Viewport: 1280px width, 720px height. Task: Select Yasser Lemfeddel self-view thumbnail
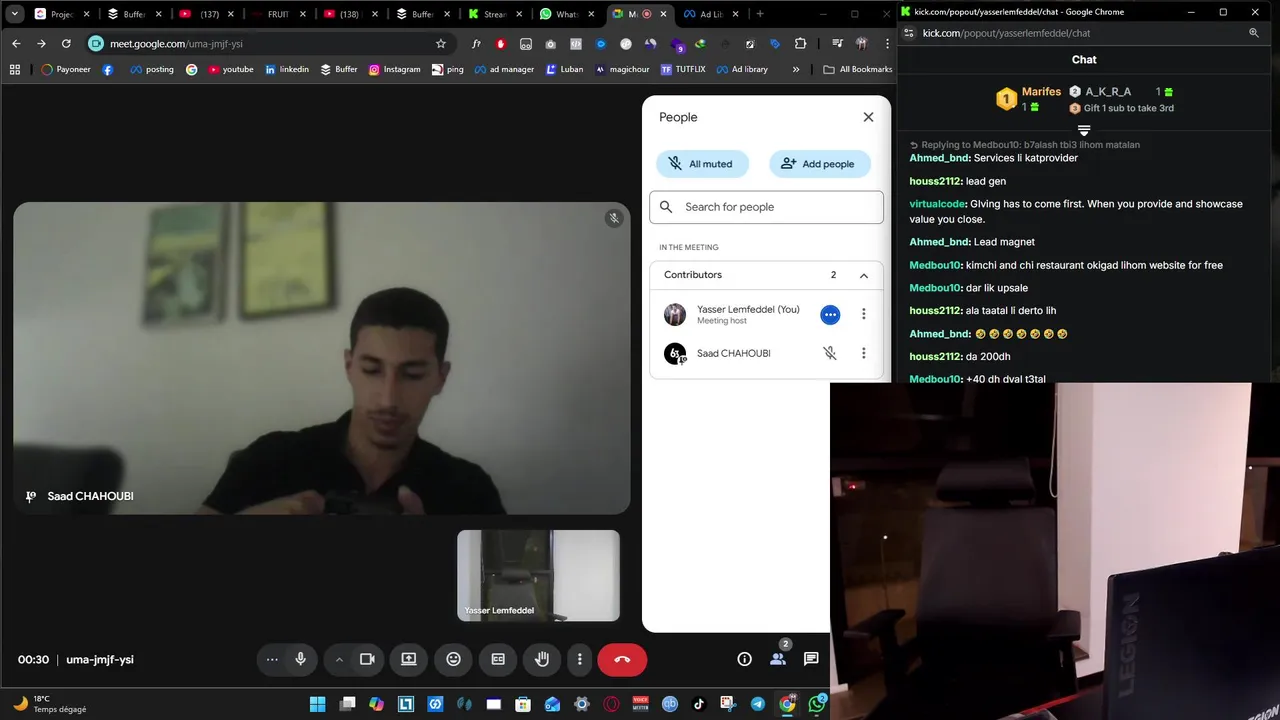click(x=539, y=575)
